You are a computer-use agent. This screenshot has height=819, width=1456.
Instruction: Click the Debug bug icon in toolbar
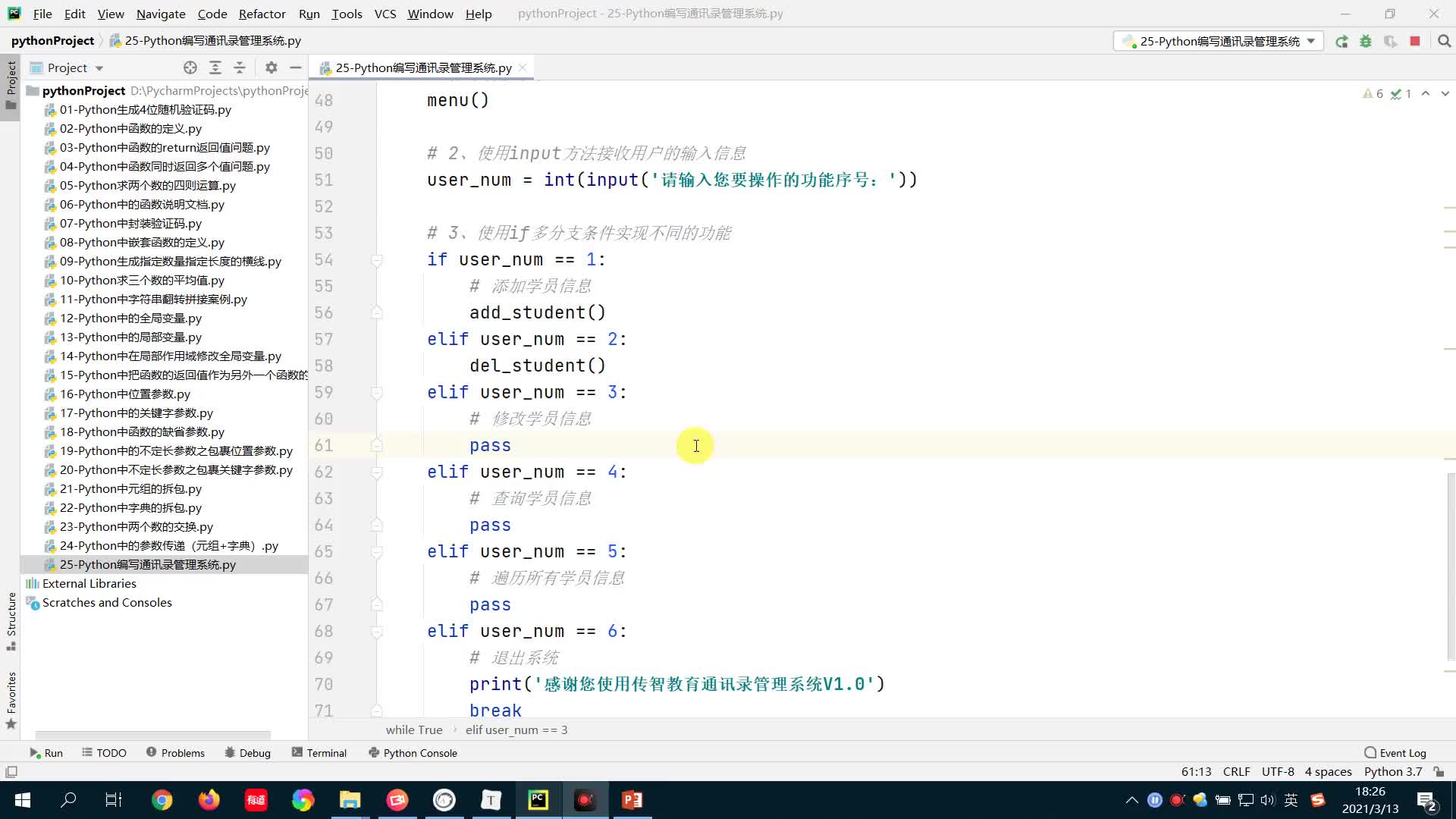[x=1366, y=42]
